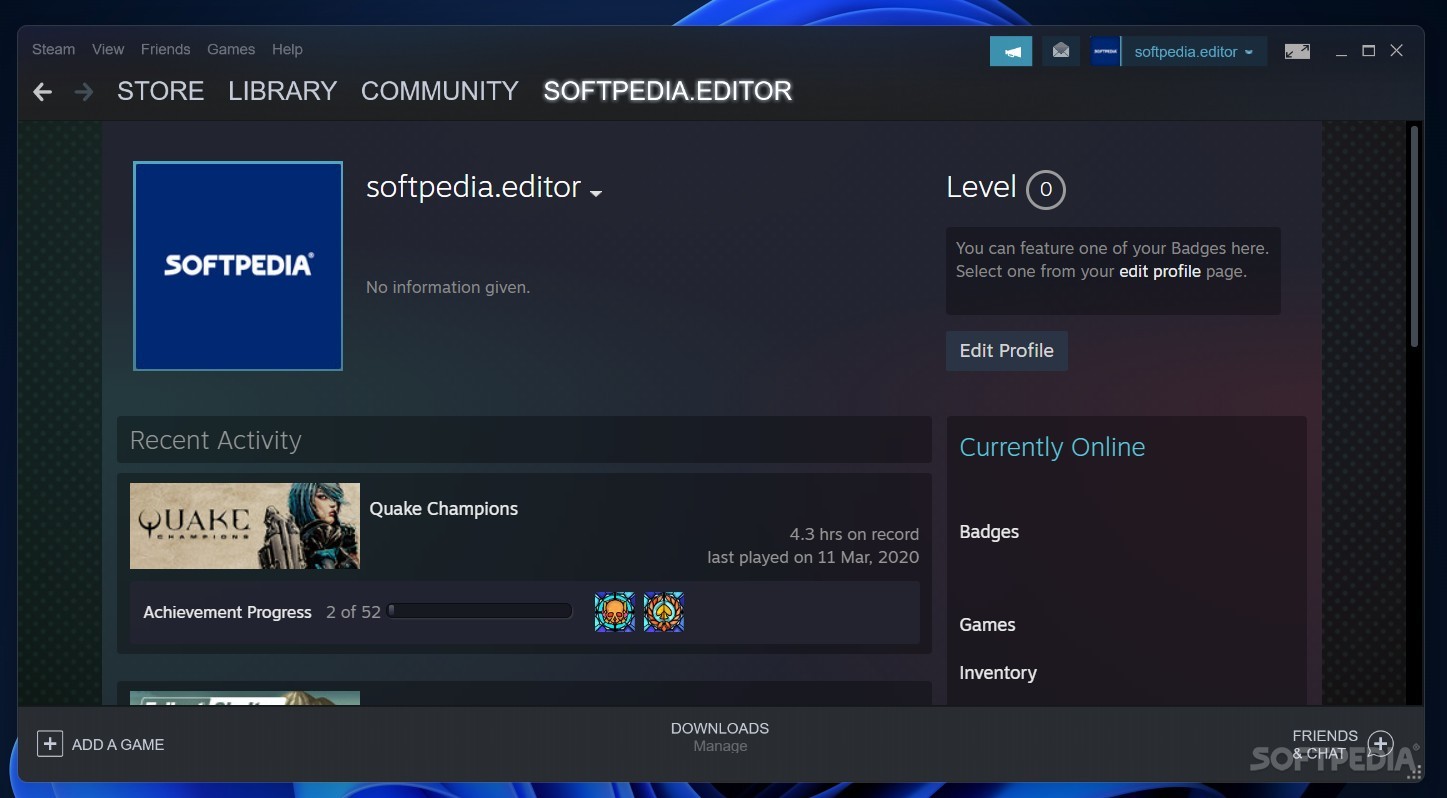Viewport: 1447px width, 798px height.
Task: Click the Quake Champions banner image
Action: click(245, 526)
